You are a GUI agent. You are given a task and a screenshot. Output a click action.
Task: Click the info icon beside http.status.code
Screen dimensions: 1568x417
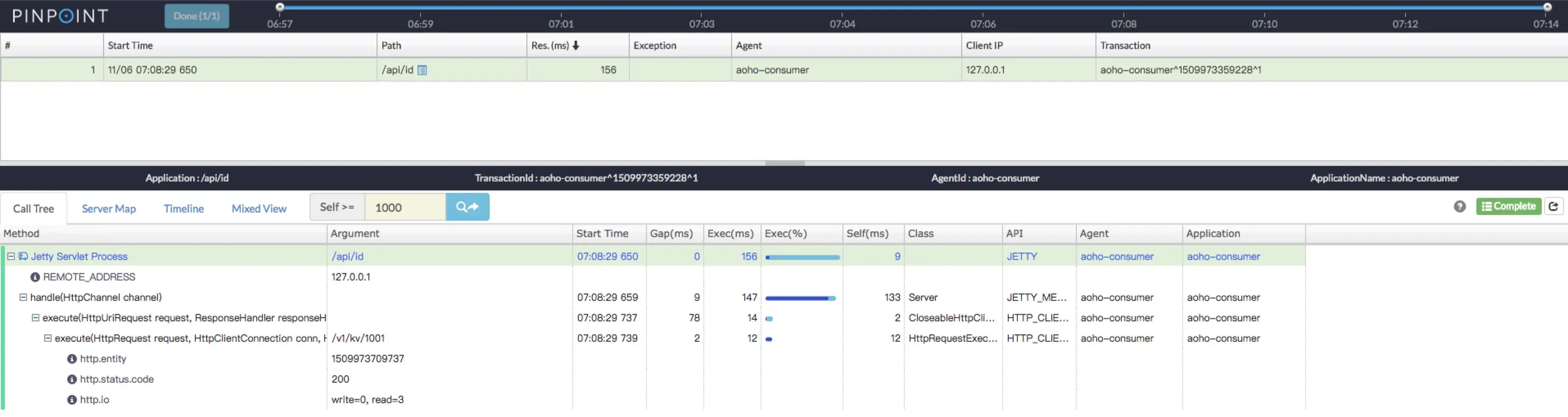point(72,379)
